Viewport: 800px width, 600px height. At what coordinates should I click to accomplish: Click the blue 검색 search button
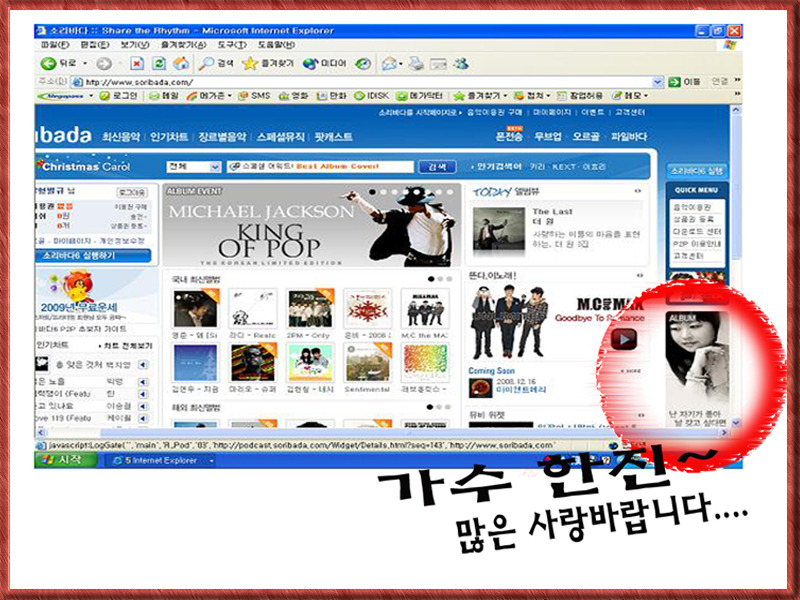pos(437,167)
